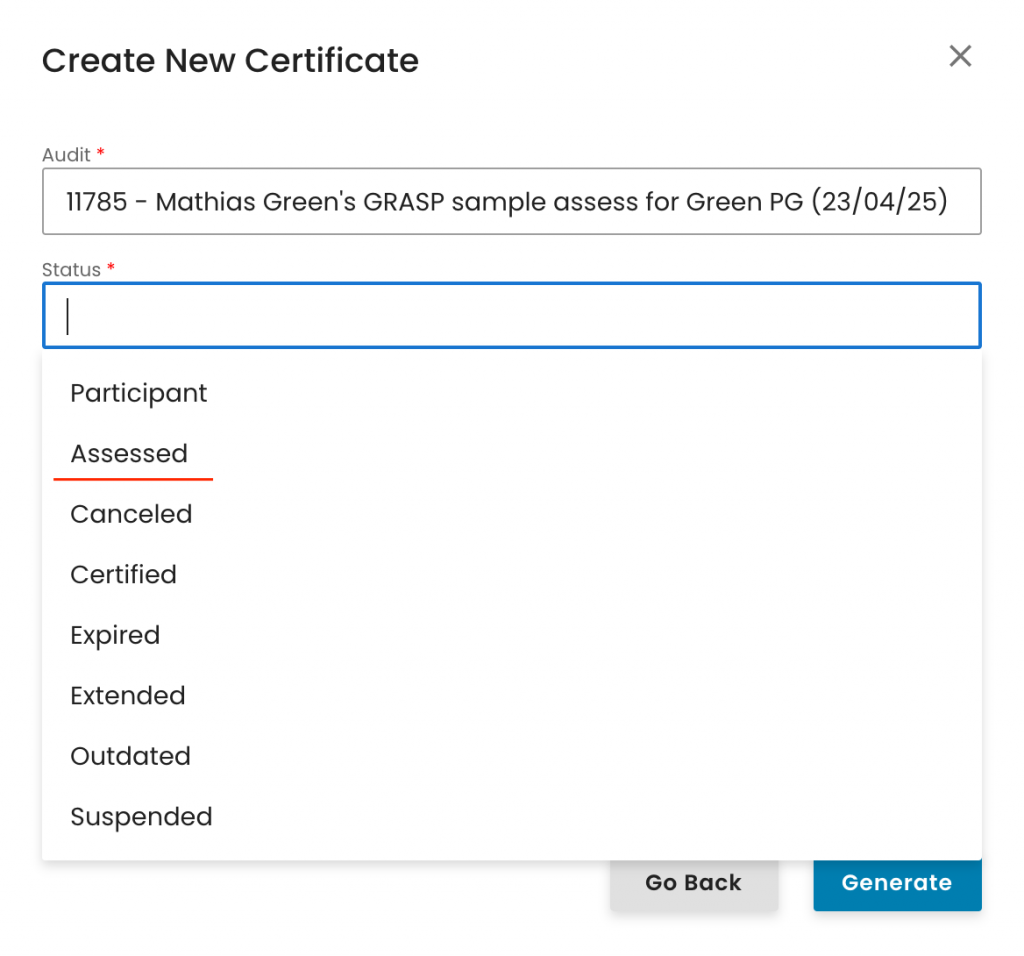This screenshot has width=1024, height=956.
Task: Close the Create New Certificate dialog
Action: [x=960, y=57]
